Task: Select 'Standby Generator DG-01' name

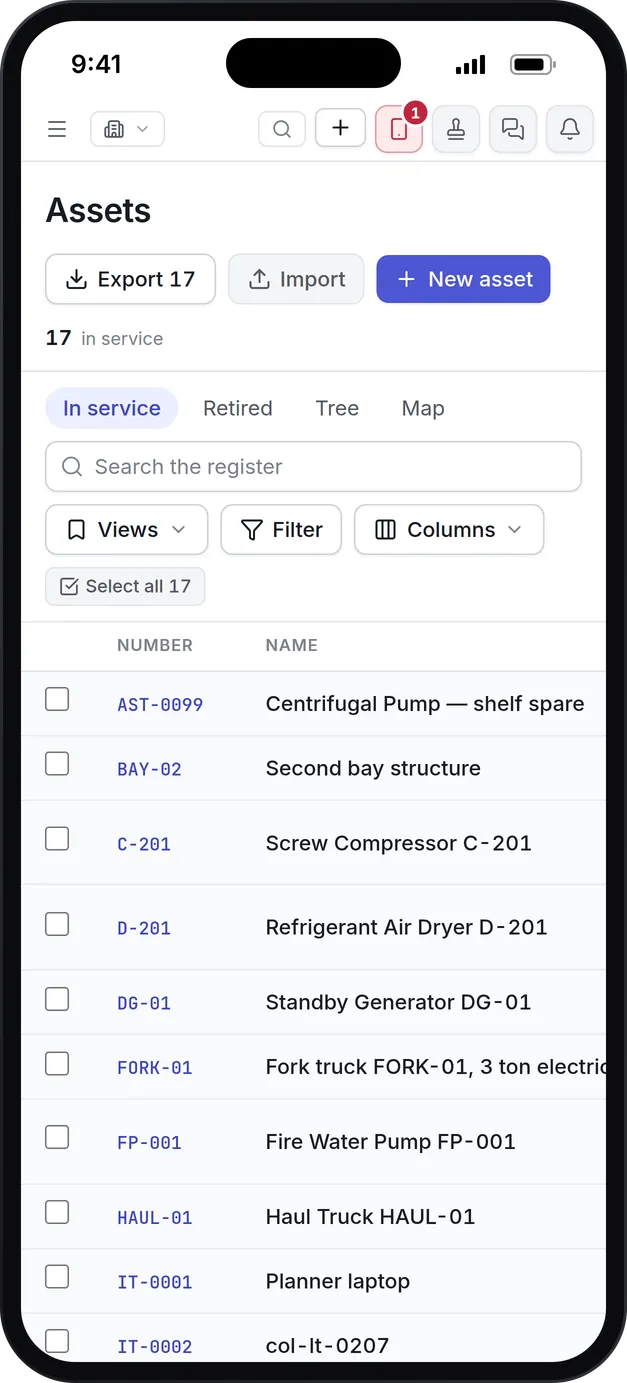Action: pos(398,1002)
